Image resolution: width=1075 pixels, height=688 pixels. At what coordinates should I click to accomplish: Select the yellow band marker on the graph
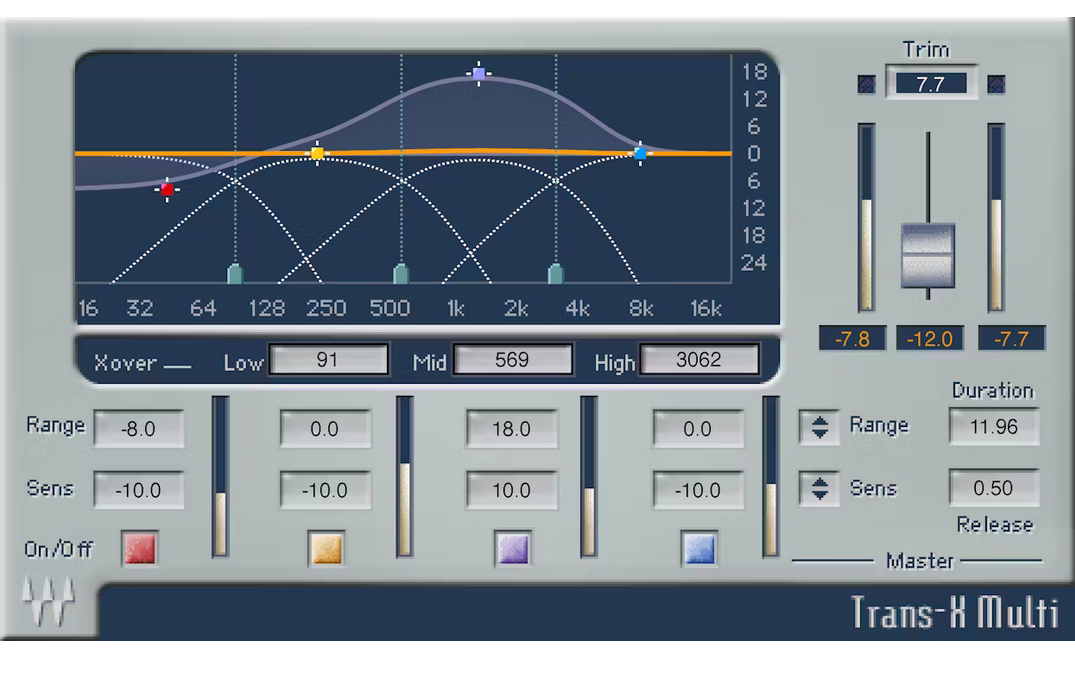pyautogui.click(x=317, y=153)
